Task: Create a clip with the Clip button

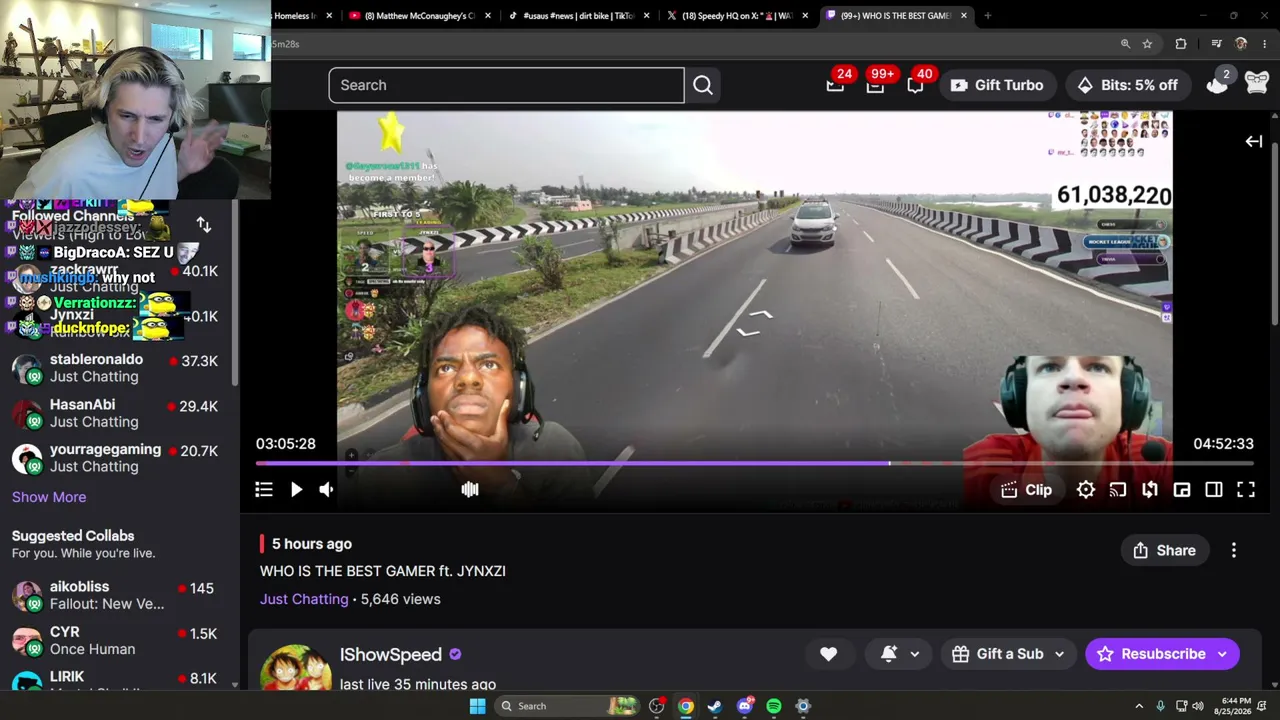Action: pyautogui.click(x=1027, y=490)
